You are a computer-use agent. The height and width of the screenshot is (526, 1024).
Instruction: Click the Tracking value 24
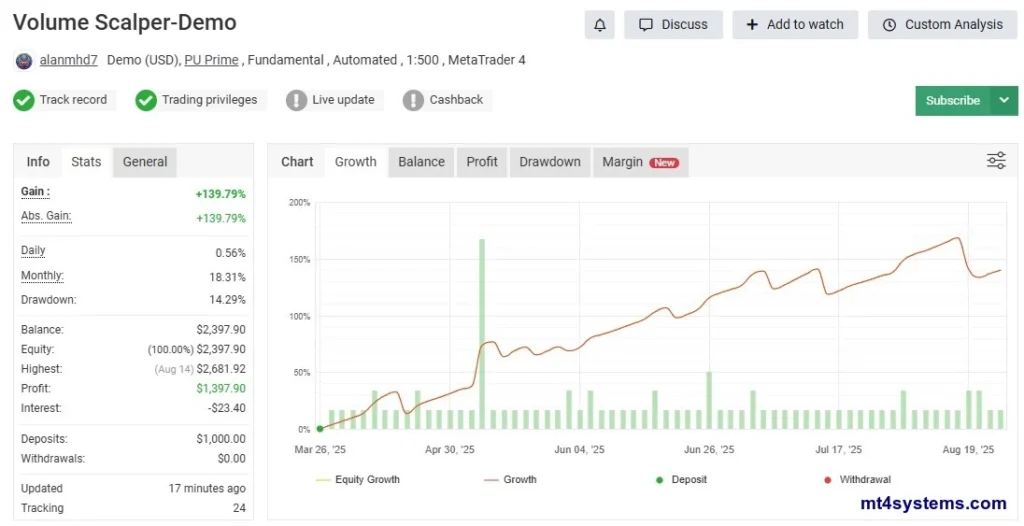(240, 508)
